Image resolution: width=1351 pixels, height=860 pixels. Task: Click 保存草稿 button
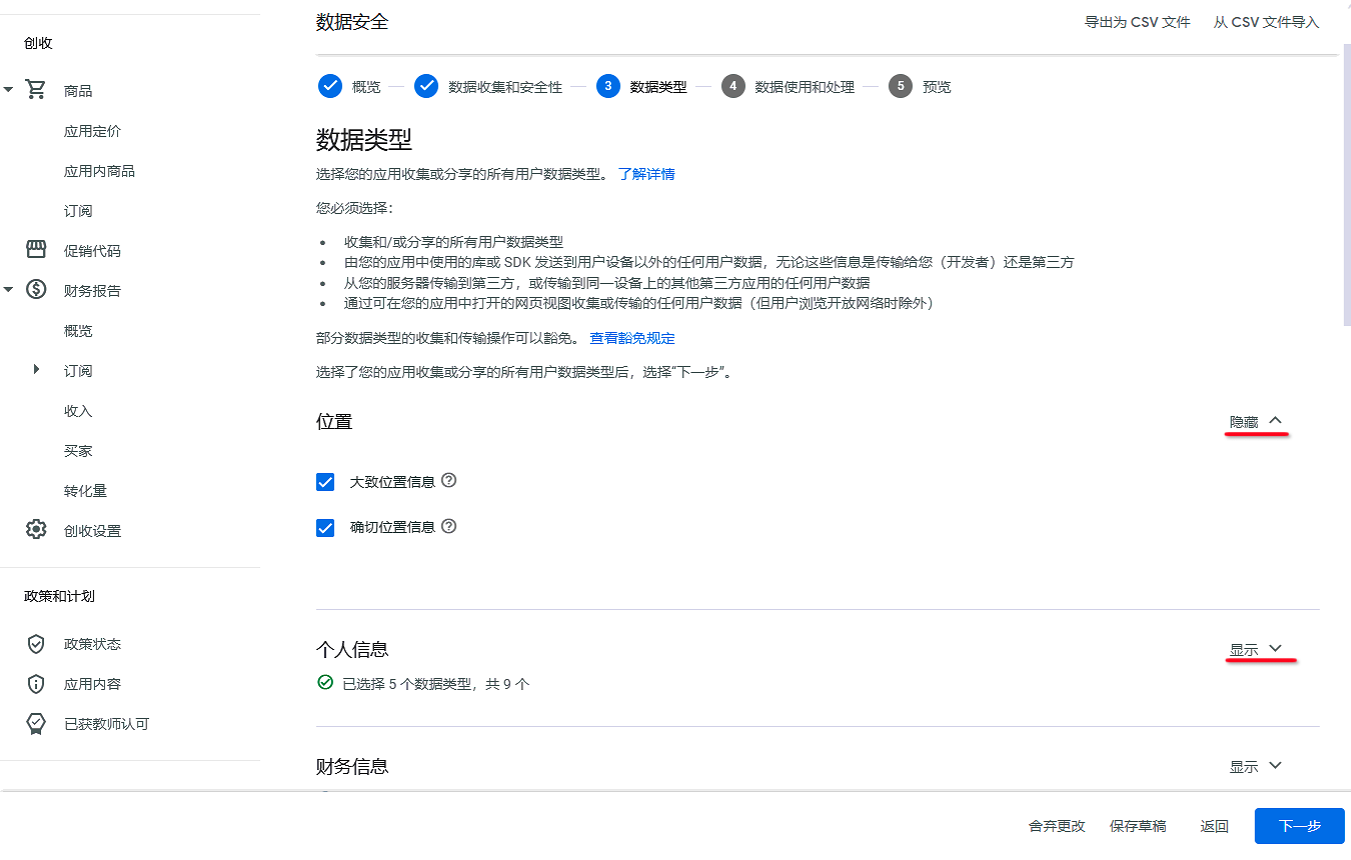tap(1138, 826)
